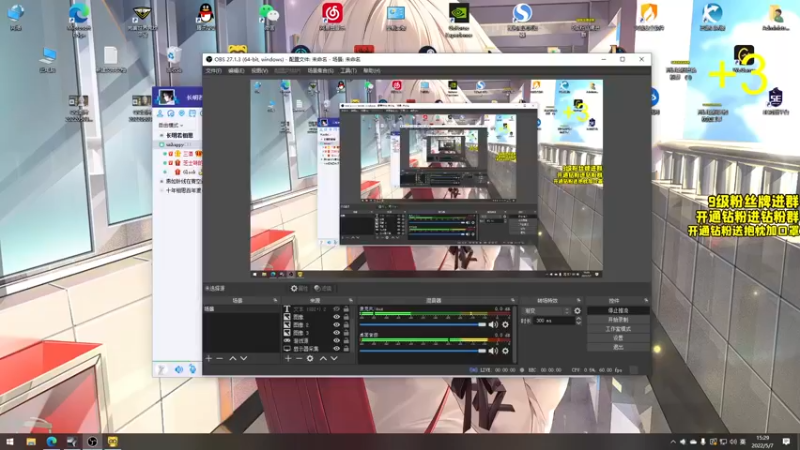Open the 文件(F) menu in OBS

(213, 71)
